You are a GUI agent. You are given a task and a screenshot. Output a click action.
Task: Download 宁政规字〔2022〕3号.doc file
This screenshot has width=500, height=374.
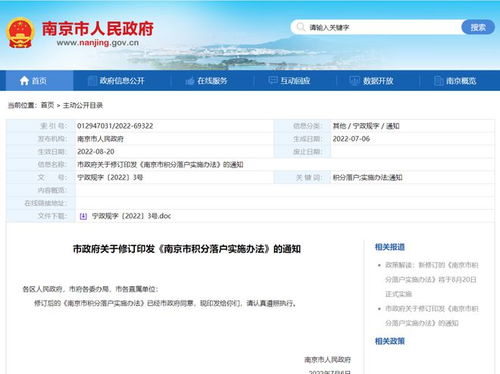131,216
